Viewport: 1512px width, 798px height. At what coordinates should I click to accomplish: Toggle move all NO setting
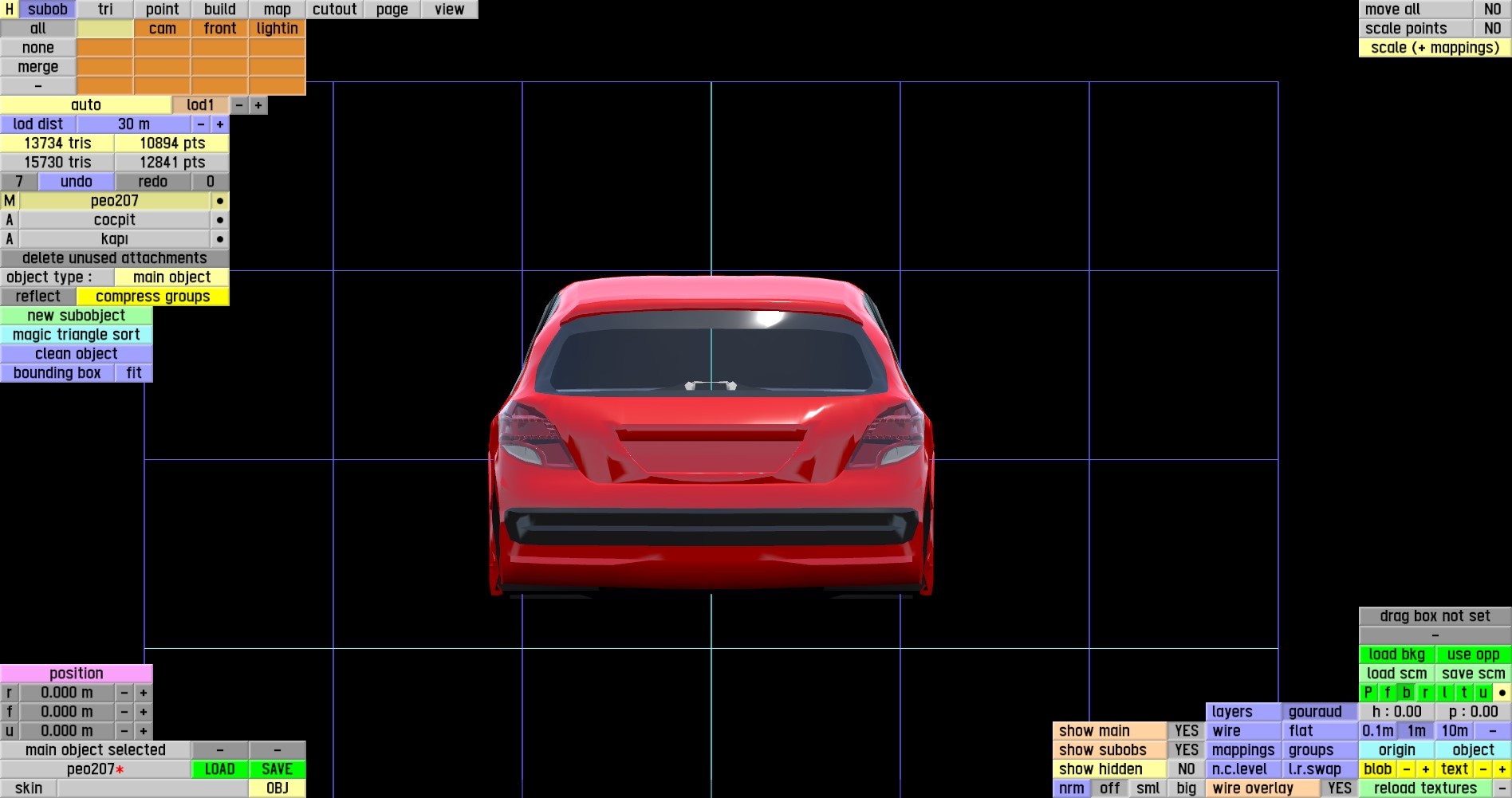(1493, 10)
